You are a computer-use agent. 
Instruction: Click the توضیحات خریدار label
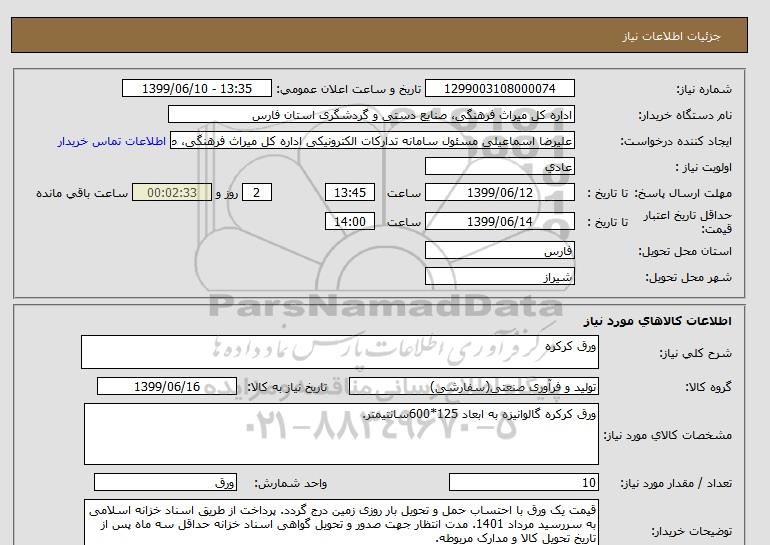pyautogui.click(x=691, y=531)
